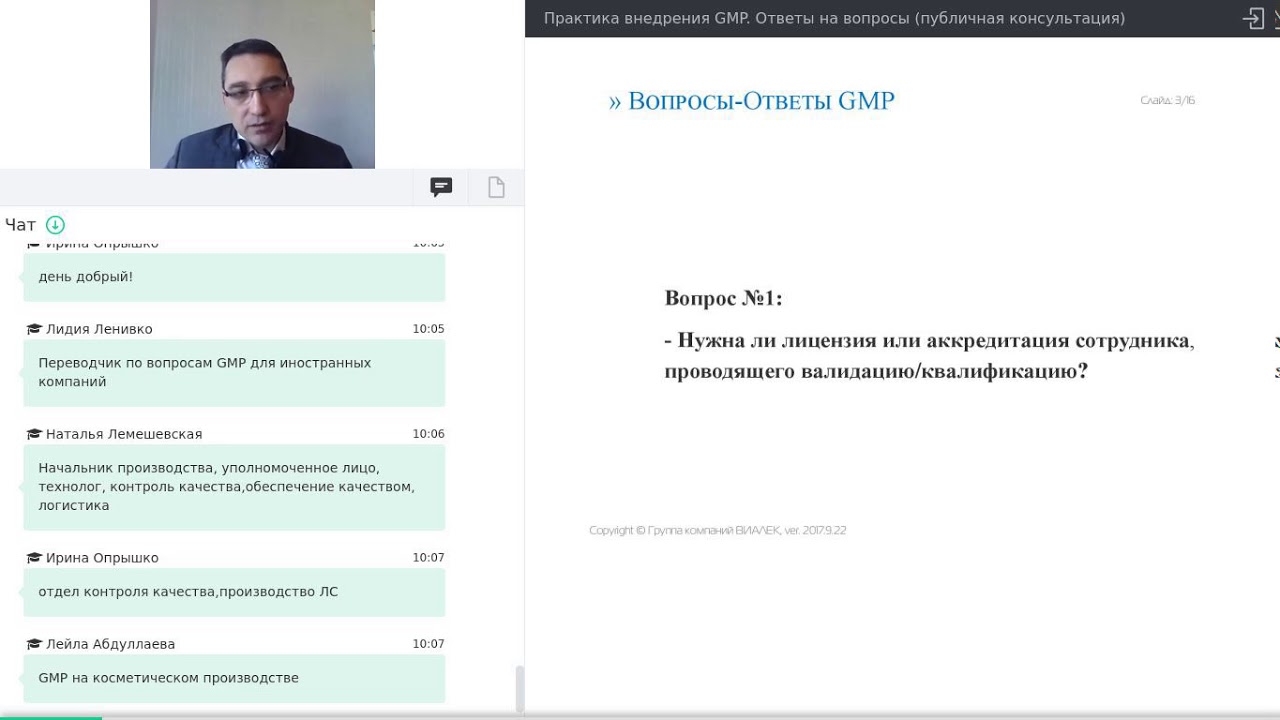Click the presenter webcam video
The width and height of the screenshot is (1280, 720).
coord(262,84)
